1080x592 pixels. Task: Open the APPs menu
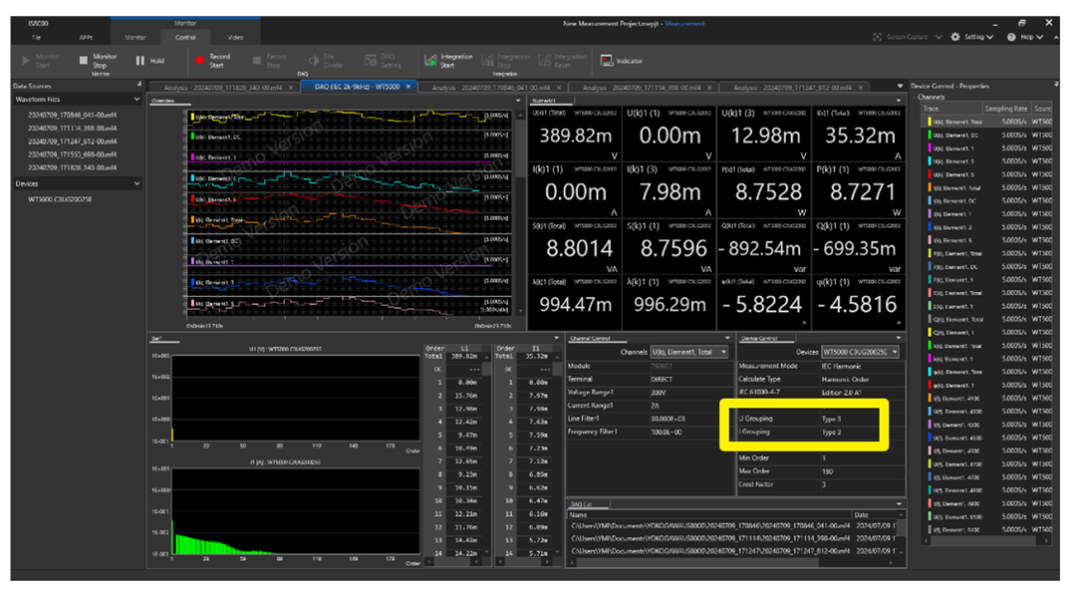tap(86, 37)
